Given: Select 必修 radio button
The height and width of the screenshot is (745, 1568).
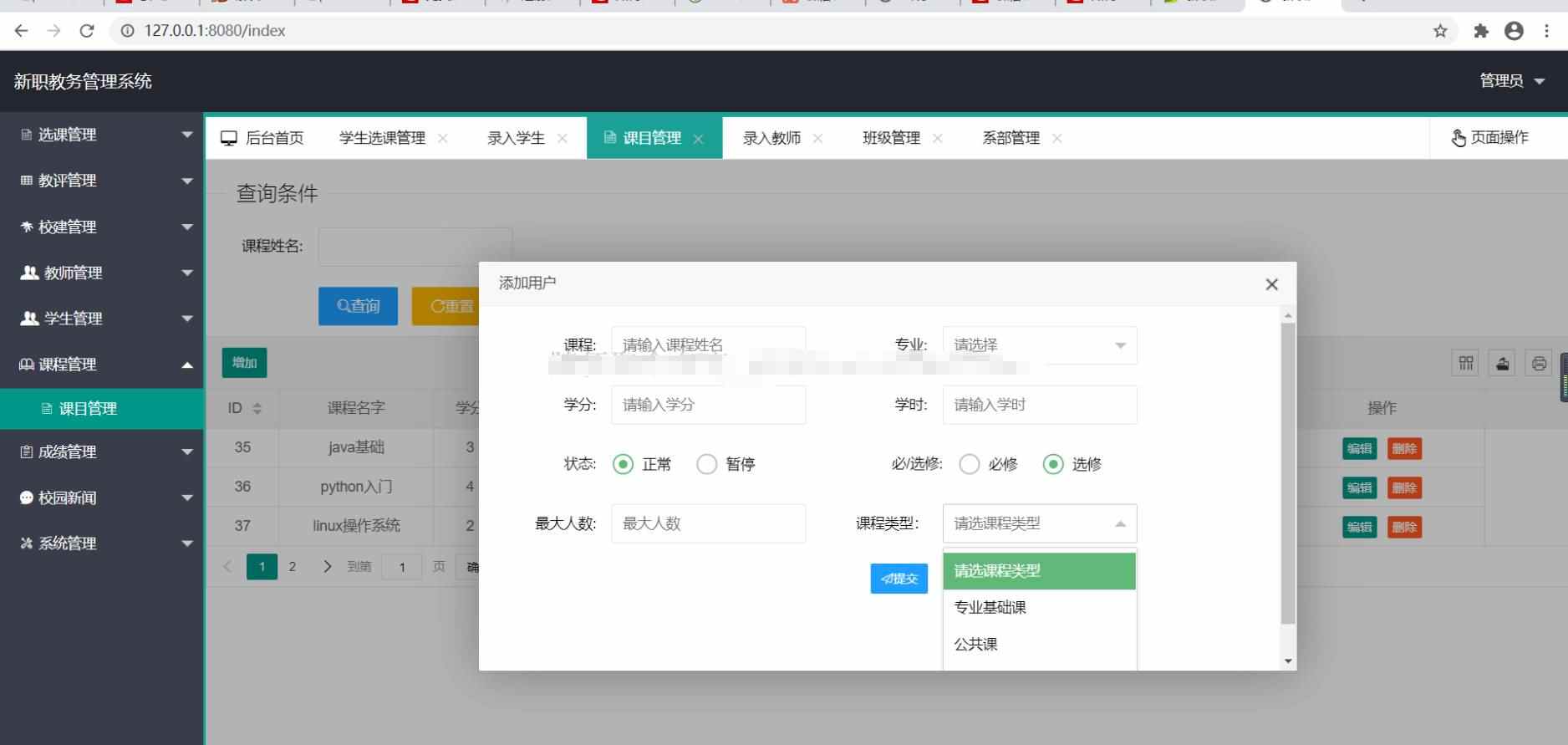Looking at the screenshot, I should click(x=969, y=464).
